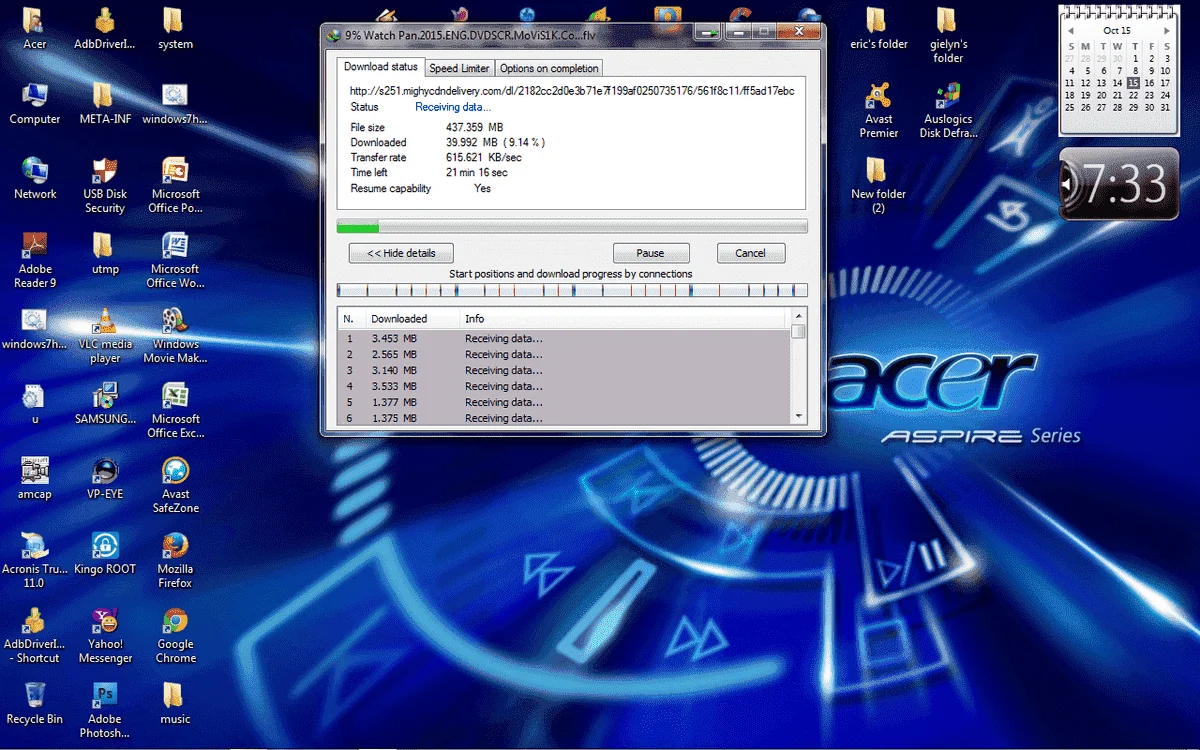Click the 615.621 KB/sec transfer rate value
Viewport: 1200px width, 750px height.
(484, 157)
